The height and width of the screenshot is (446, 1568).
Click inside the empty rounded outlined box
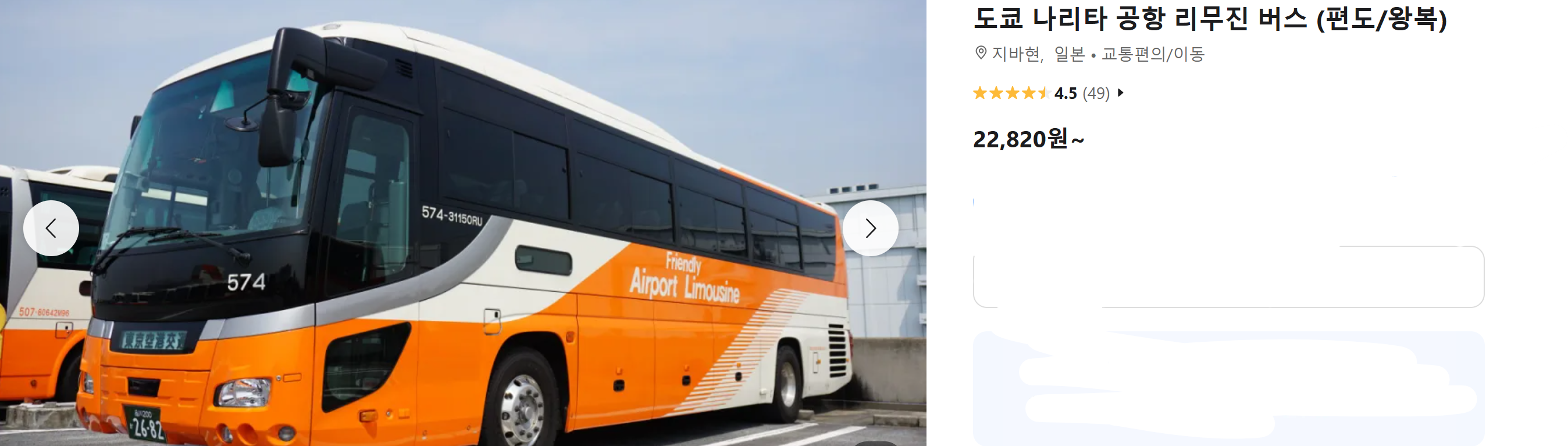(x=1228, y=277)
